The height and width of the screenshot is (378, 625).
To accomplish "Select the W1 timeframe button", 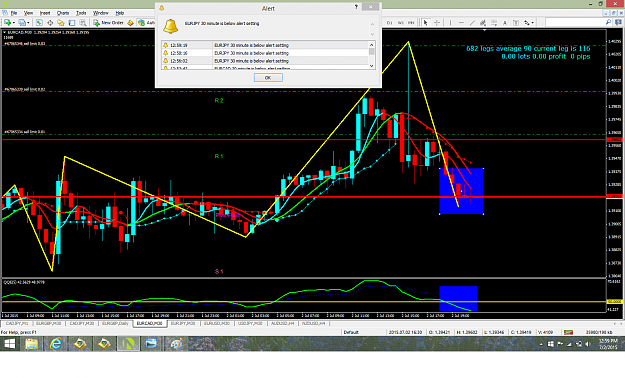I will (401, 23).
